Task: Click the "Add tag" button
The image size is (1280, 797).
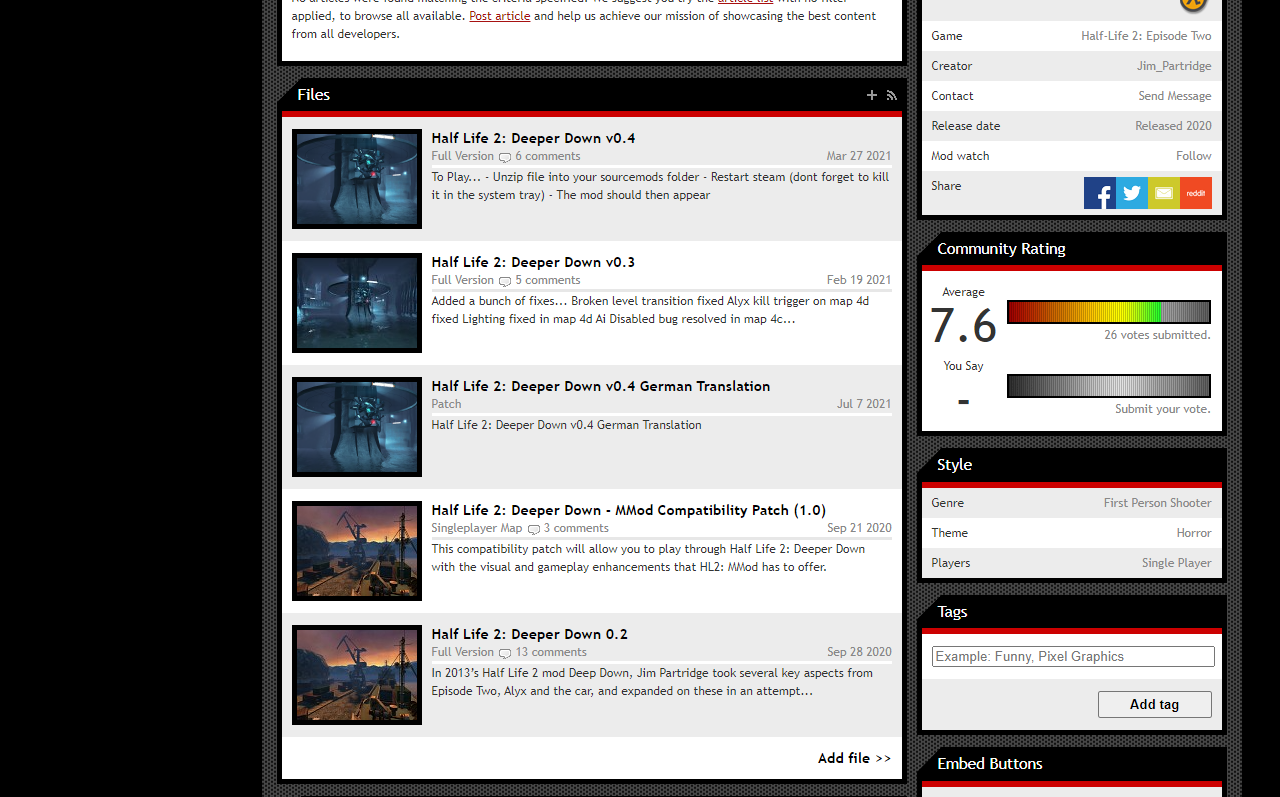Action: coord(1155,704)
